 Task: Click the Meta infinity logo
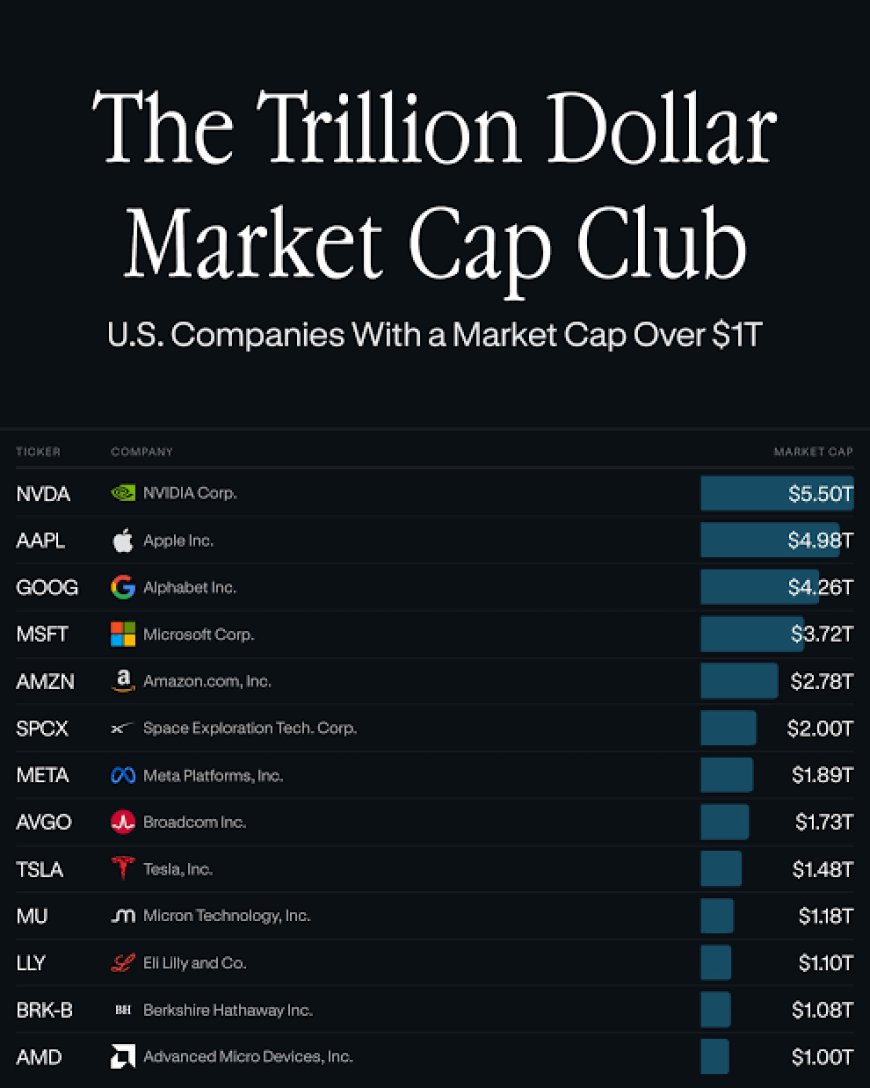[123, 775]
